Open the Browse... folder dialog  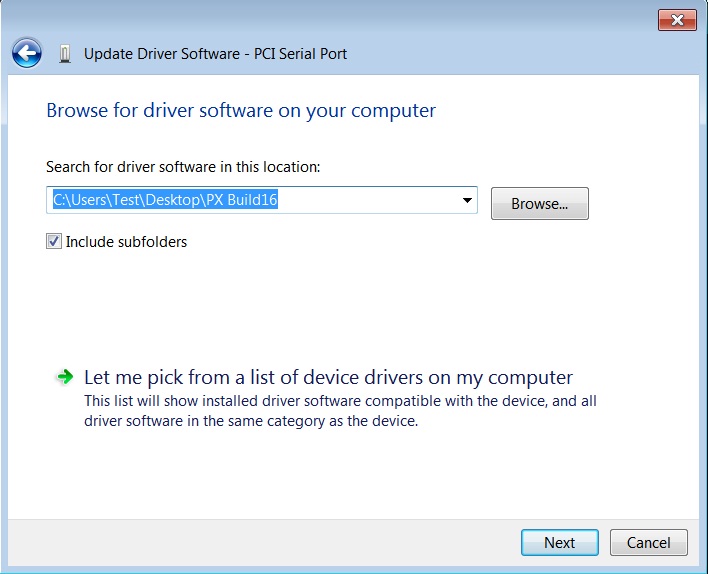(x=540, y=204)
